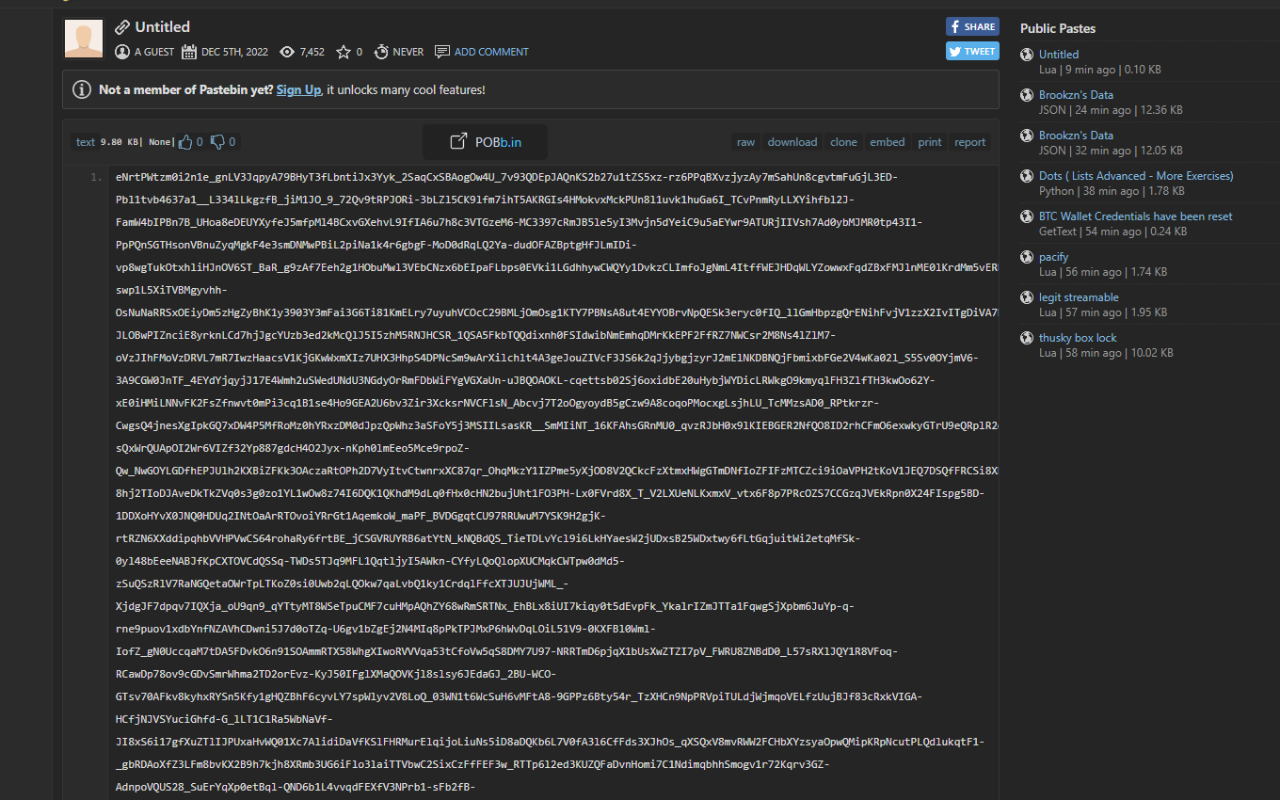View the raw paste text
The height and width of the screenshot is (800, 1280).
pos(745,142)
